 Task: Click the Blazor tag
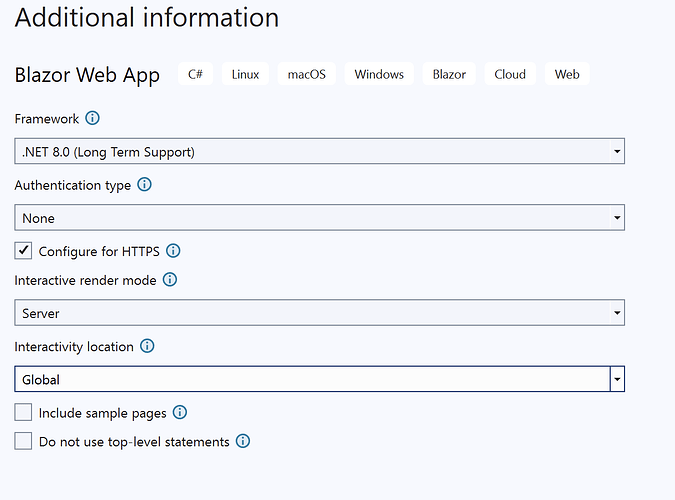(449, 74)
